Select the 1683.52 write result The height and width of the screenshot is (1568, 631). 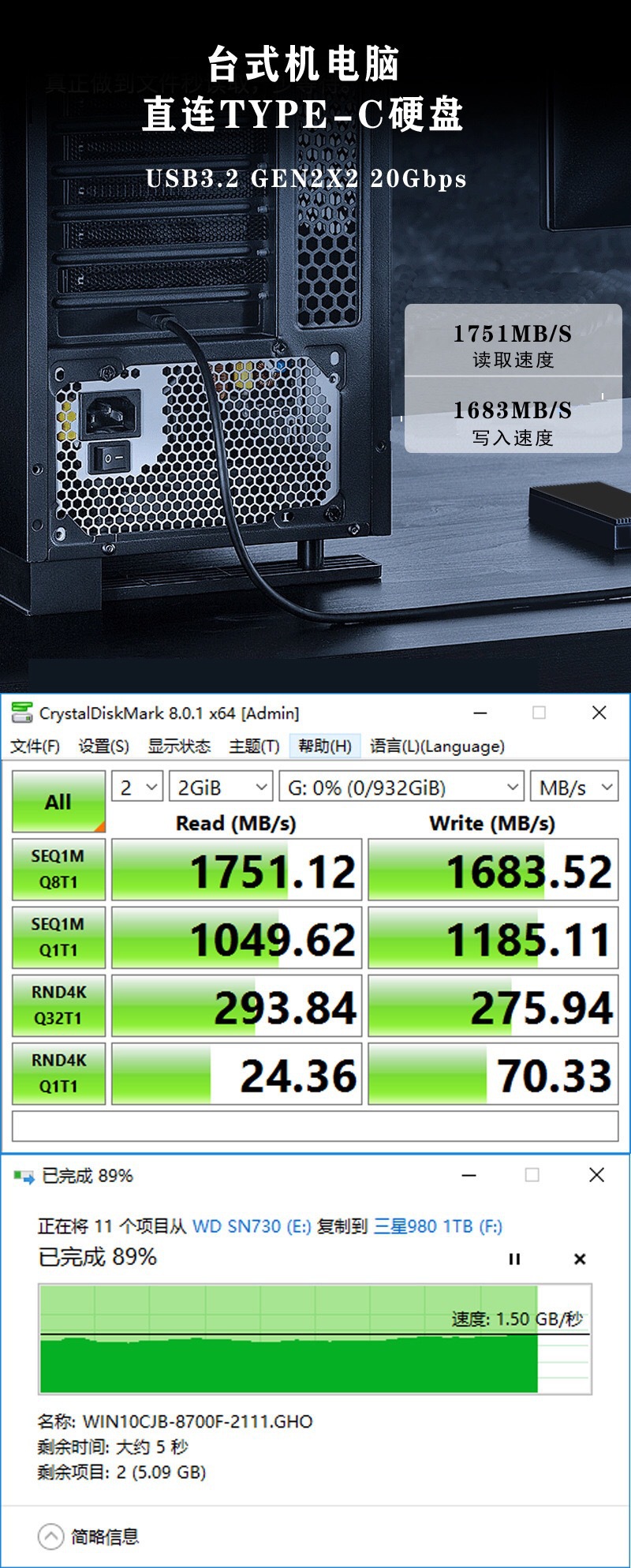494,870
